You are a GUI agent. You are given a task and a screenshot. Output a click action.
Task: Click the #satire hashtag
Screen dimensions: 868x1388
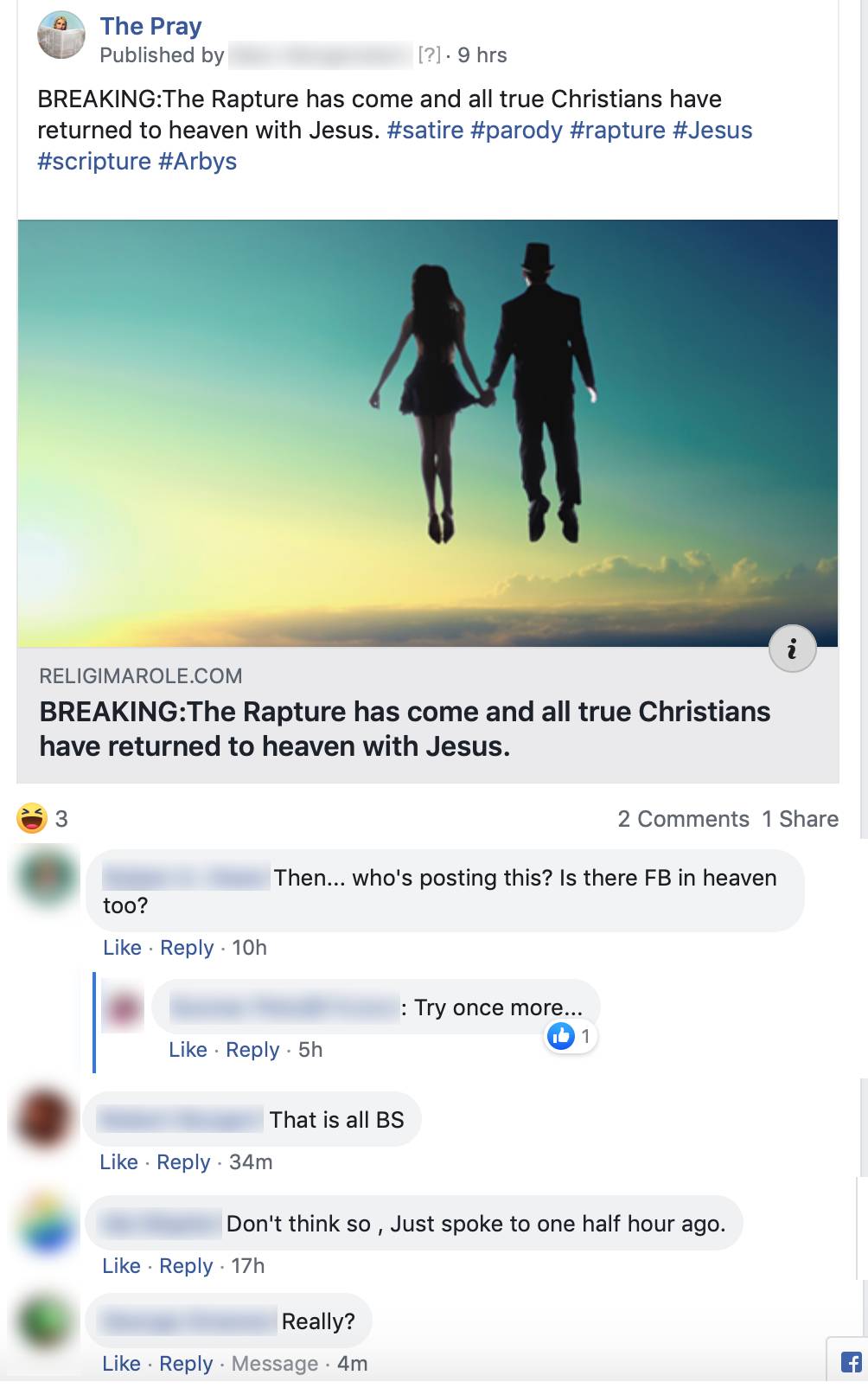[425, 131]
